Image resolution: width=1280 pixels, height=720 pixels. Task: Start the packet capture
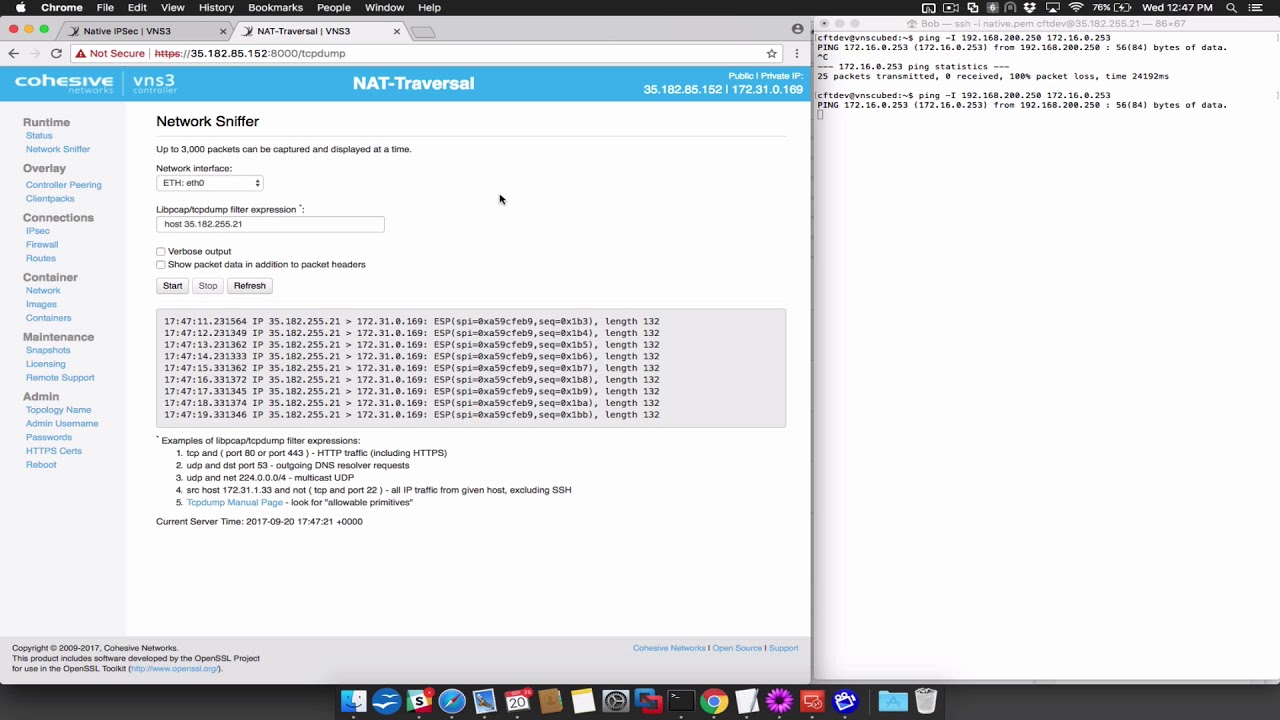click(x=173, y=286)
